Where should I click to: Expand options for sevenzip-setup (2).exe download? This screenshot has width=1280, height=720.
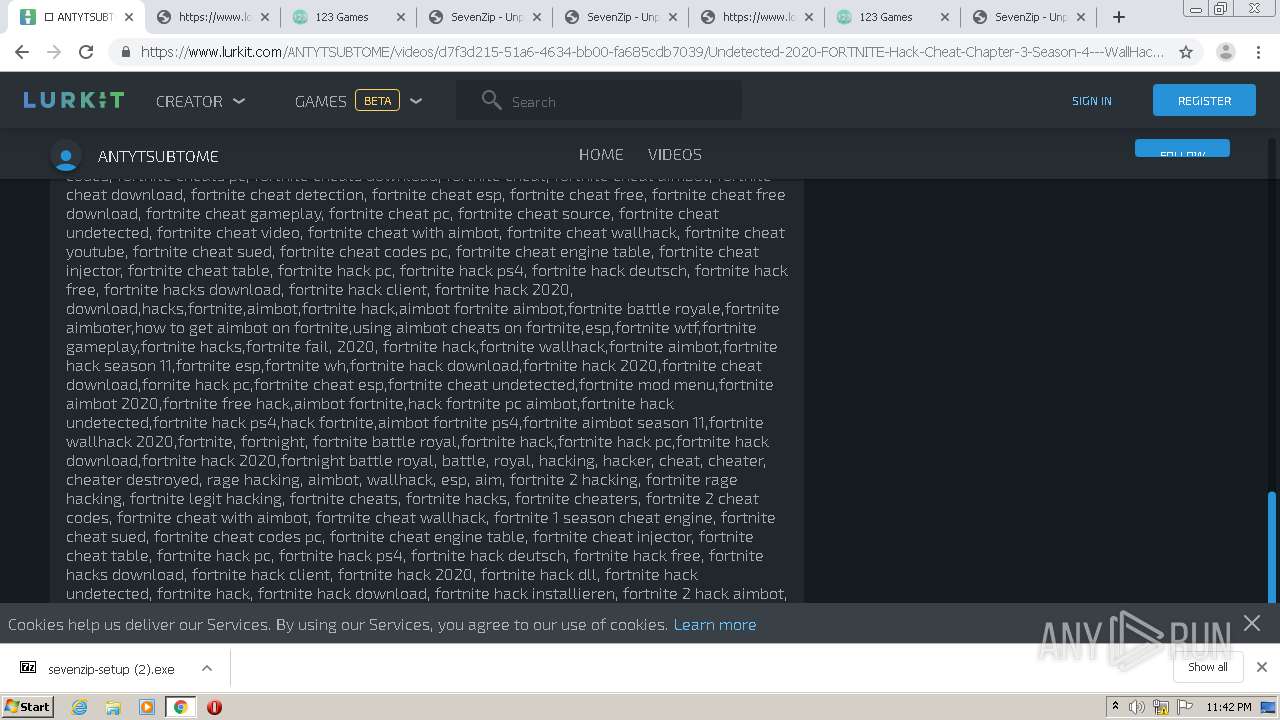point(207,668)
